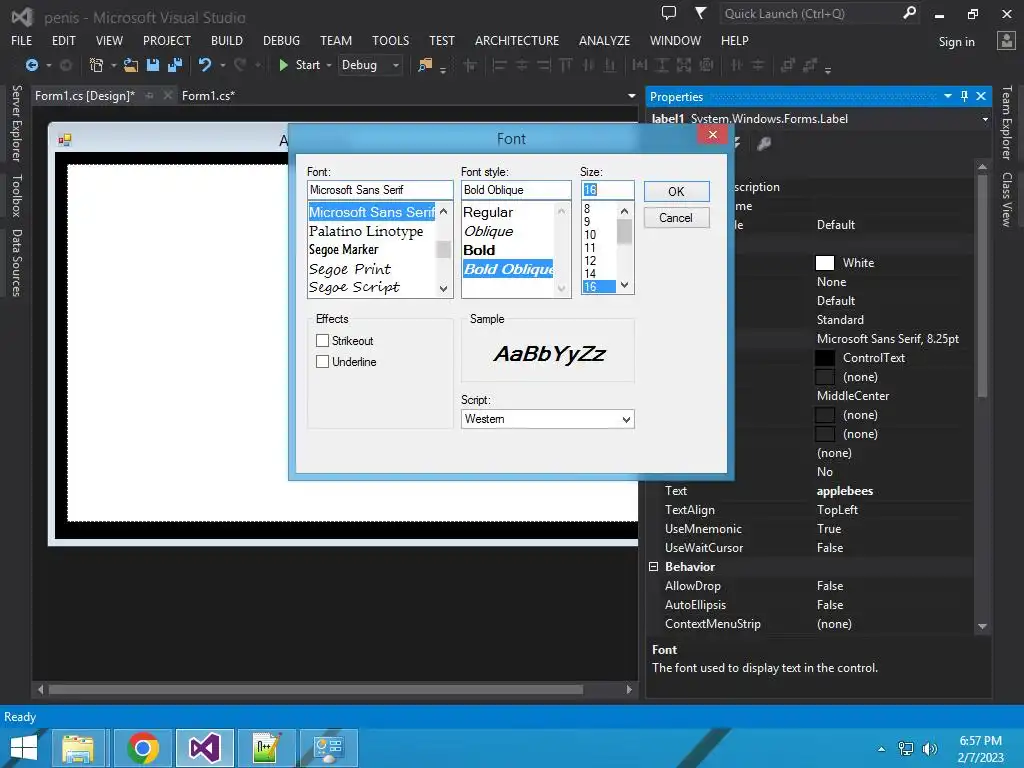Pin the Properties panel with pushpin icon
The image size is (1024, 768).
pyautogui.click(x=965, y=96)
